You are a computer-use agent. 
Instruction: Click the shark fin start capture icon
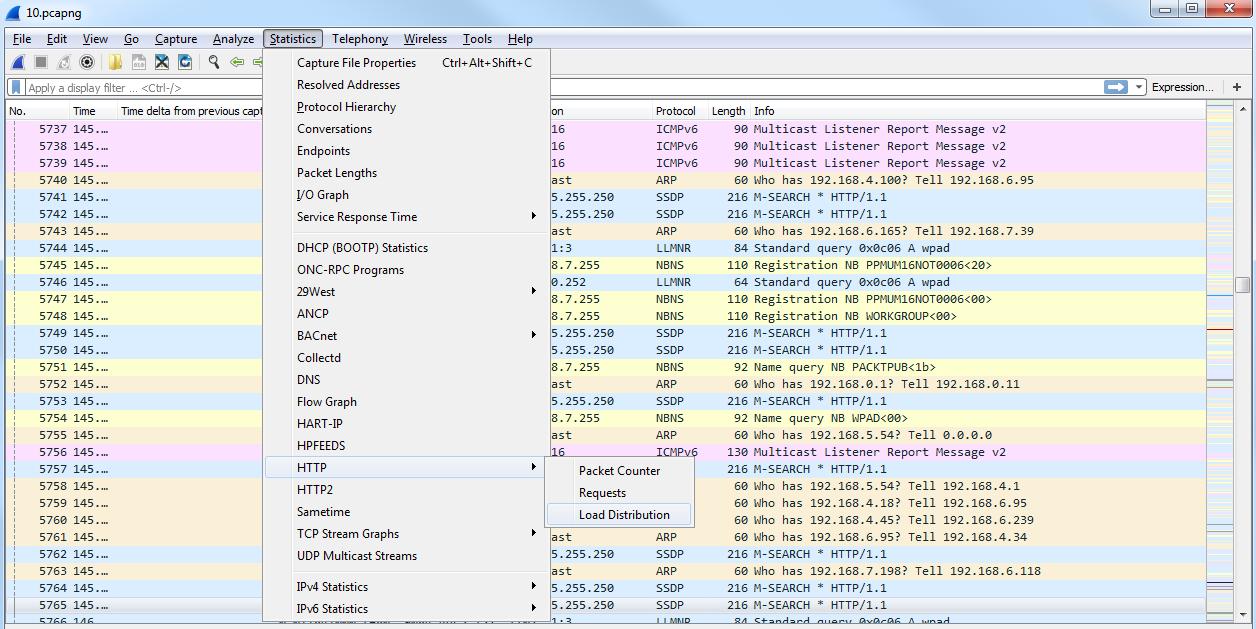pyautogui.click(x=18, y=62)
